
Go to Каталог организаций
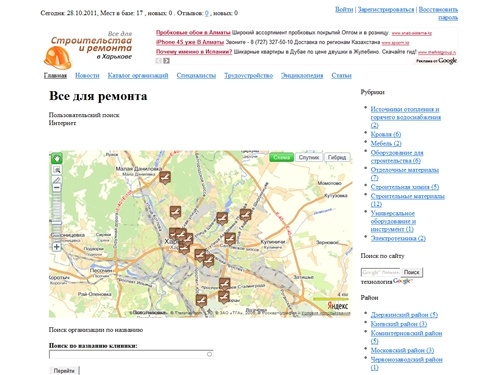click(x=138, y=76)
